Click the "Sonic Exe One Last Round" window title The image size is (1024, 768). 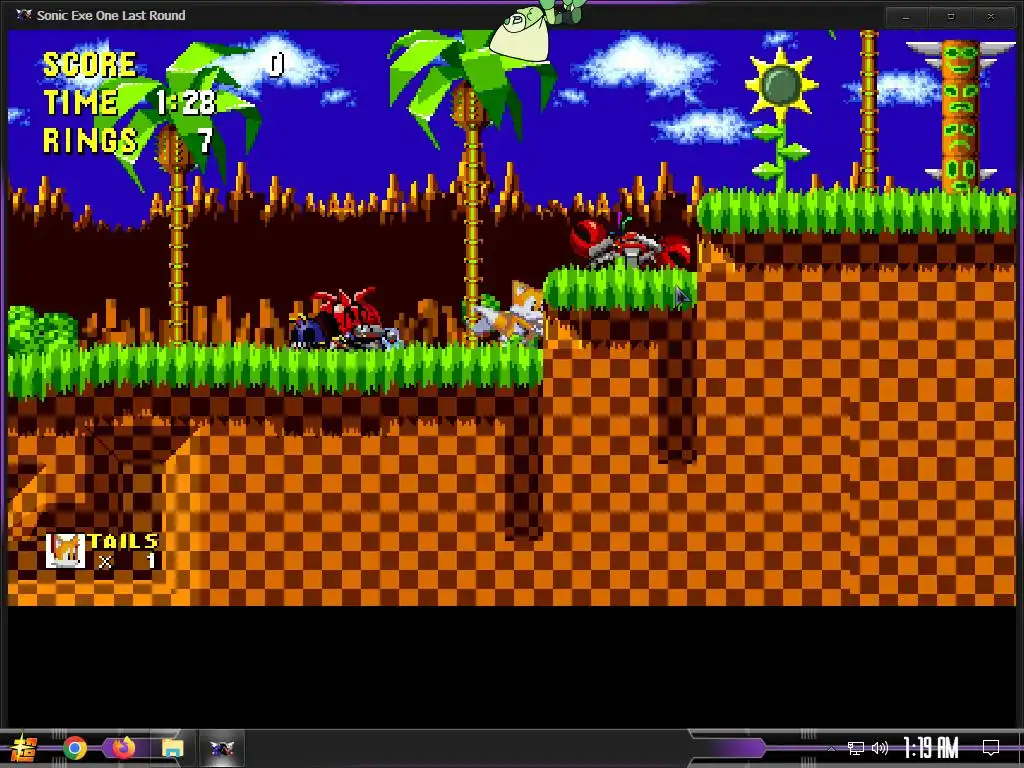(x=111, y=15)
